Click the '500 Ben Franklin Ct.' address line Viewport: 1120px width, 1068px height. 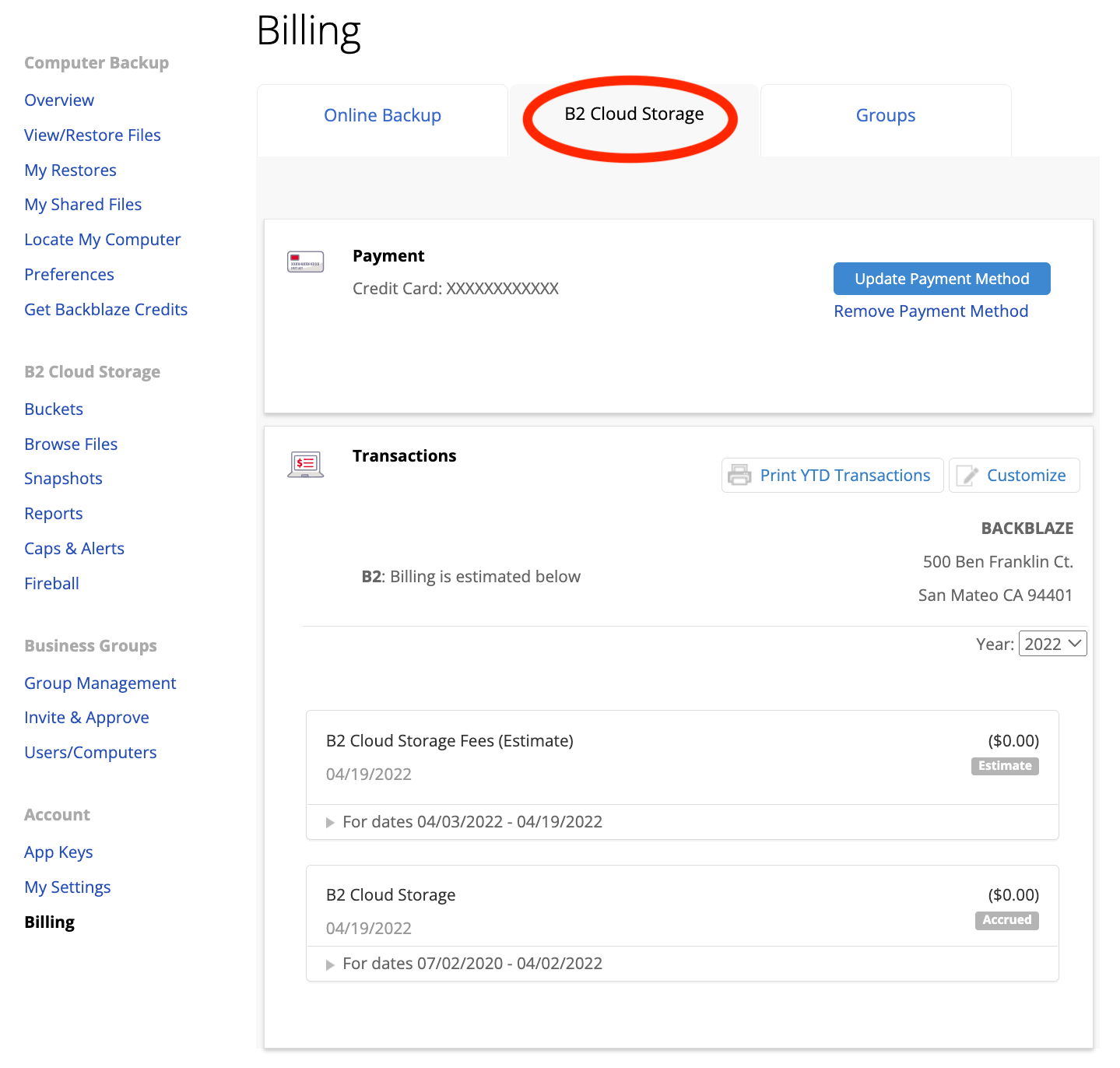(998, 562)
